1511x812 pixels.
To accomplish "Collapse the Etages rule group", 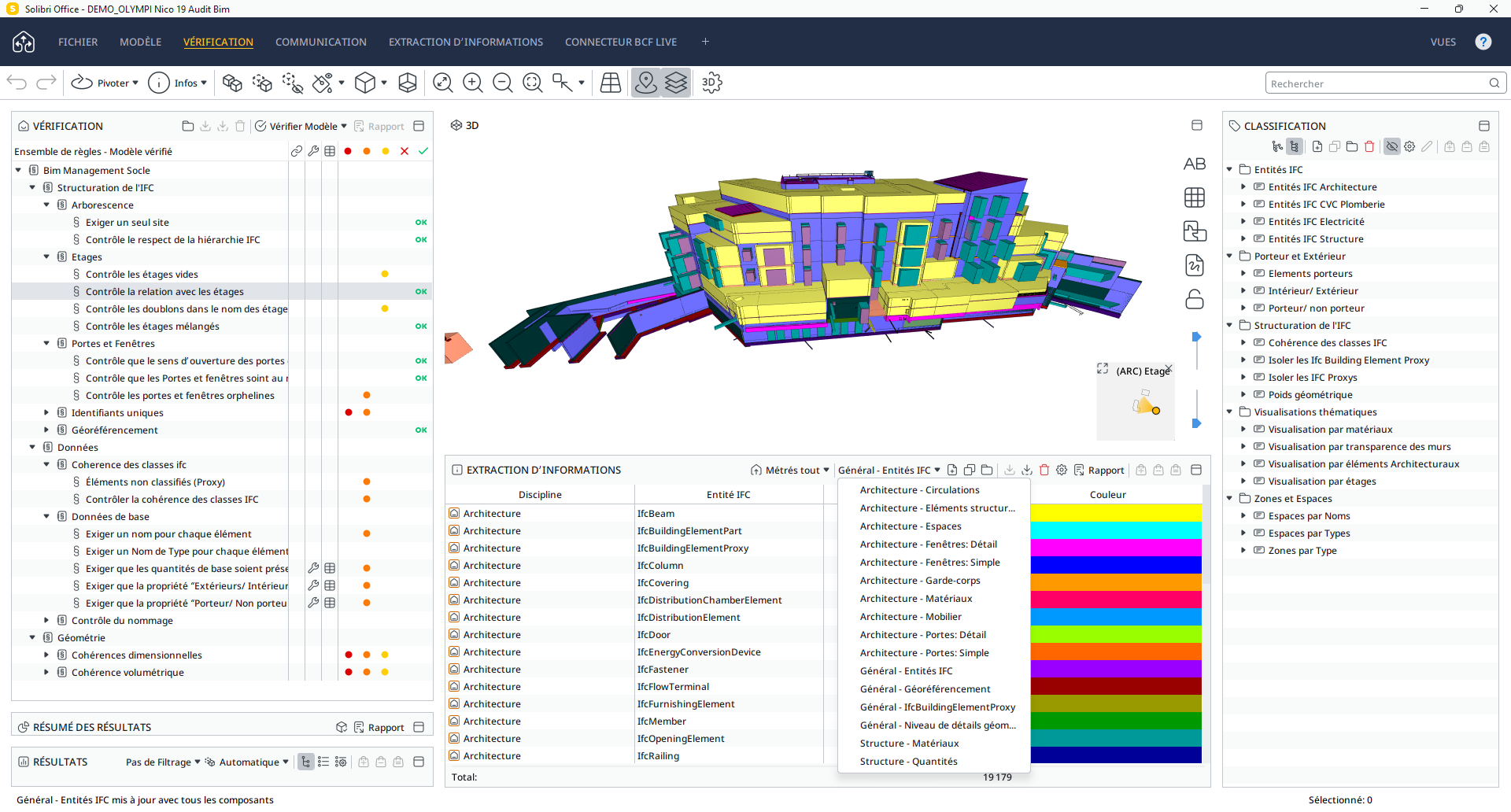I will (x=46, y=257).
